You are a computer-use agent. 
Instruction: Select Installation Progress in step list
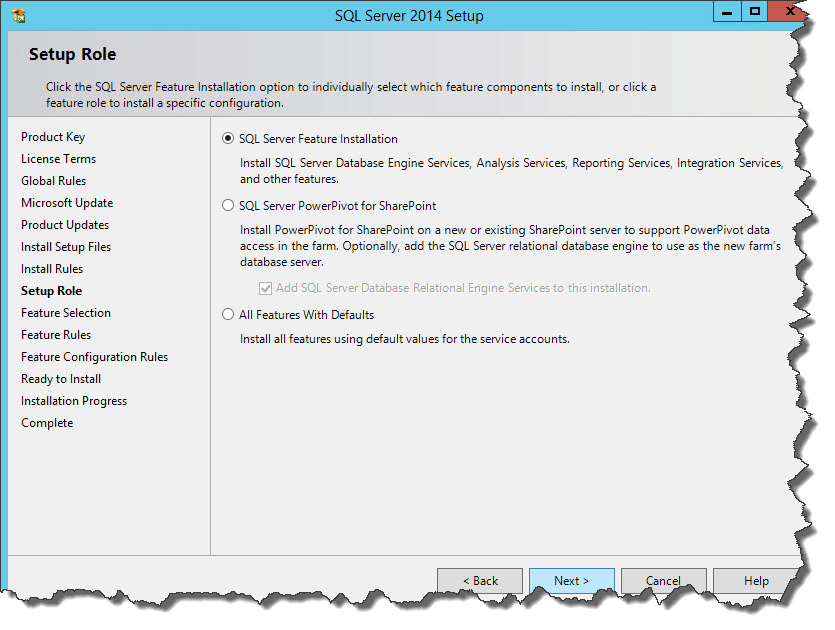coord(74,401)
